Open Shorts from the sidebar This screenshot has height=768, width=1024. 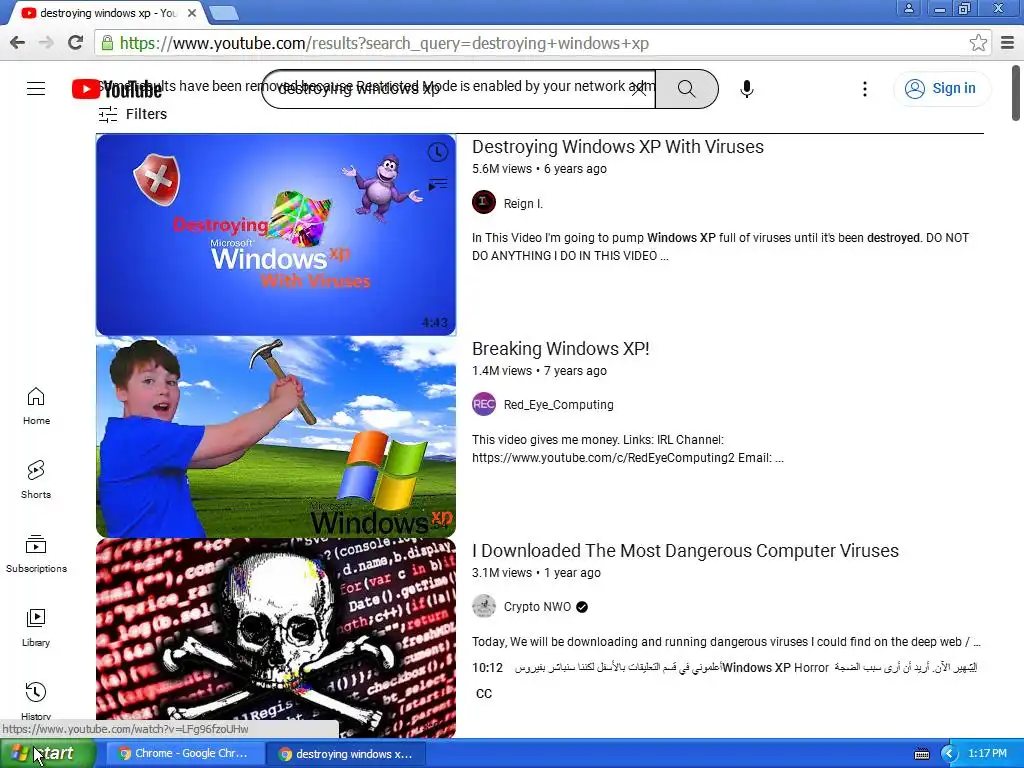coord(36,480)
